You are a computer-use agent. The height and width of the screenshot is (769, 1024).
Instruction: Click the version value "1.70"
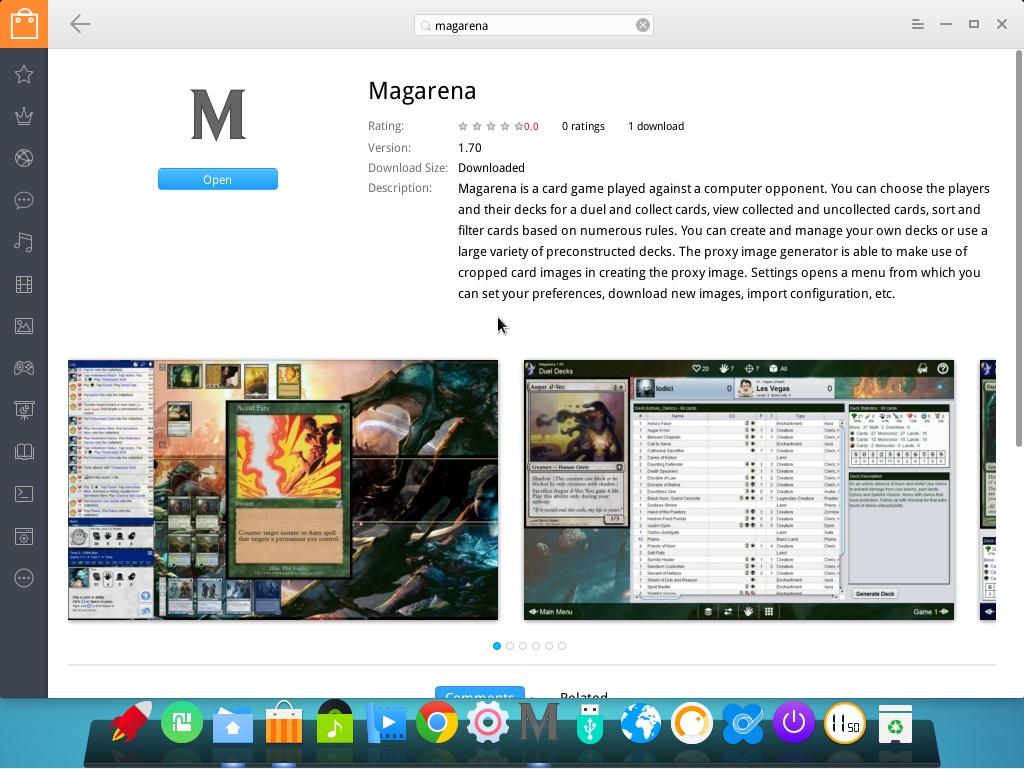[x=470, y=148]
